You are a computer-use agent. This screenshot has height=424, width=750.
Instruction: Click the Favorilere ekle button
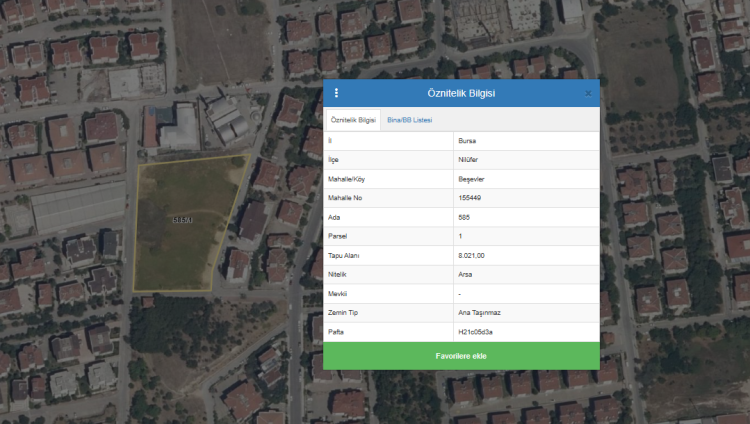coord(461,356)
